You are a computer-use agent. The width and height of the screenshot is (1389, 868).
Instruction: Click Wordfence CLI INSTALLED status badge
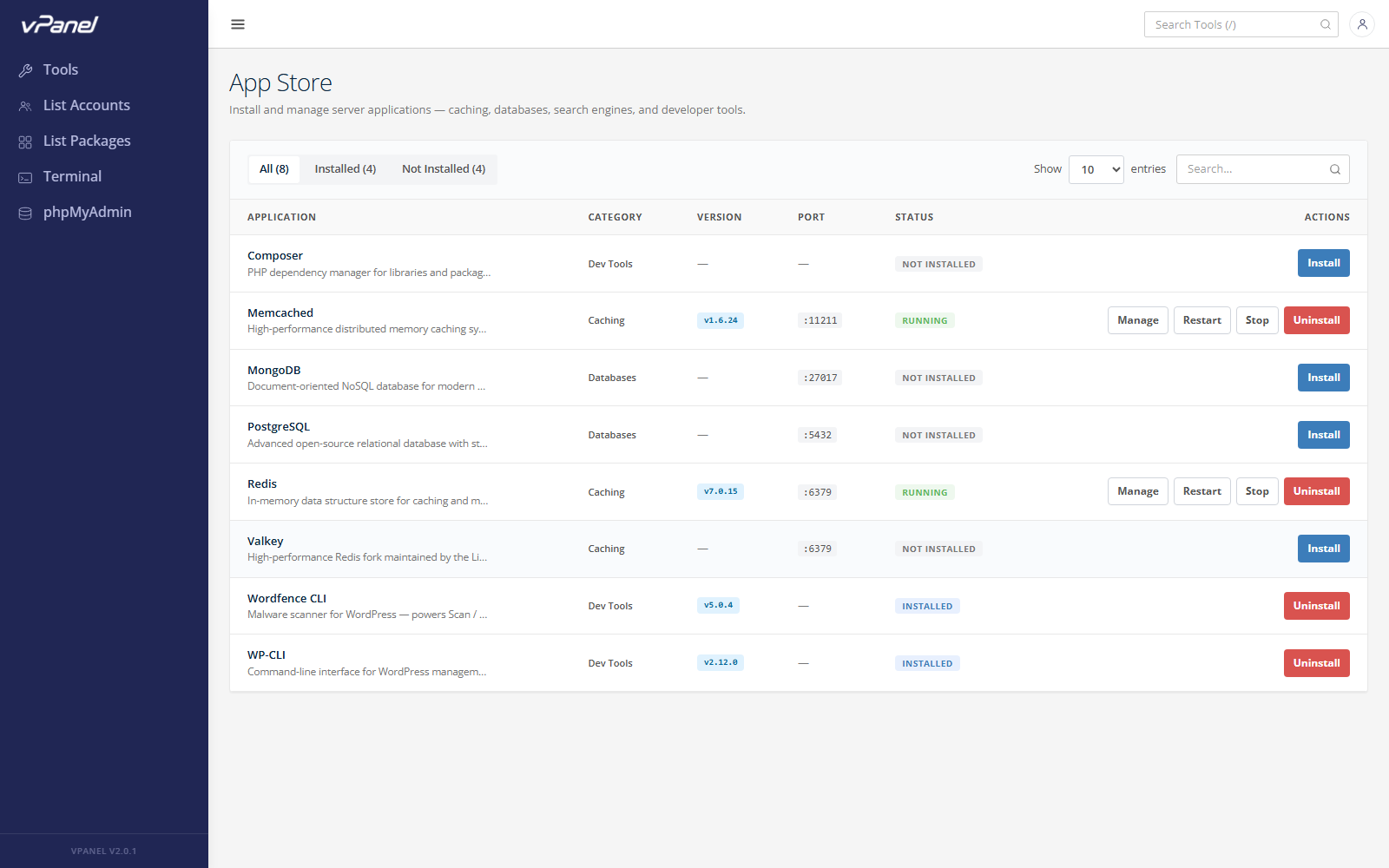pos(927,606)
